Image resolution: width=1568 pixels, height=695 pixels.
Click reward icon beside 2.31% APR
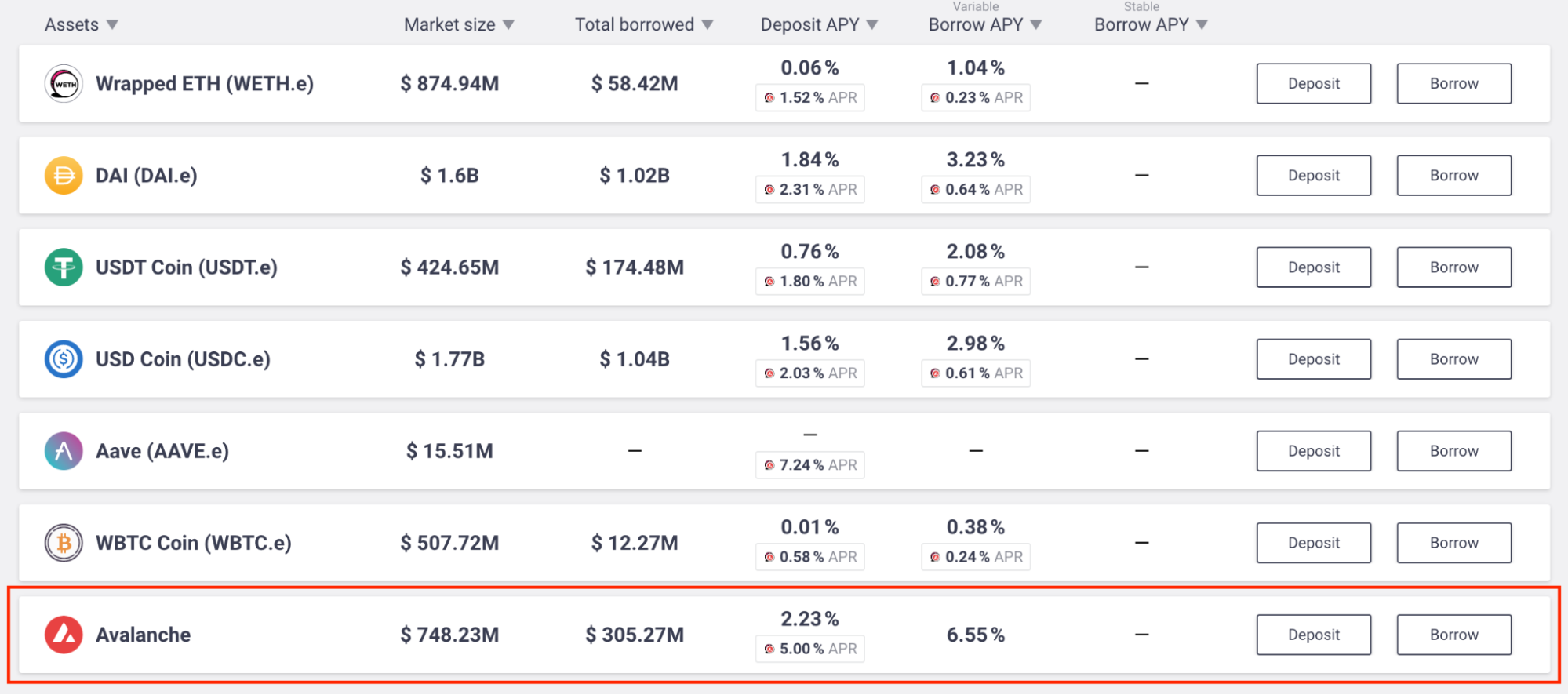pos(769,190)
